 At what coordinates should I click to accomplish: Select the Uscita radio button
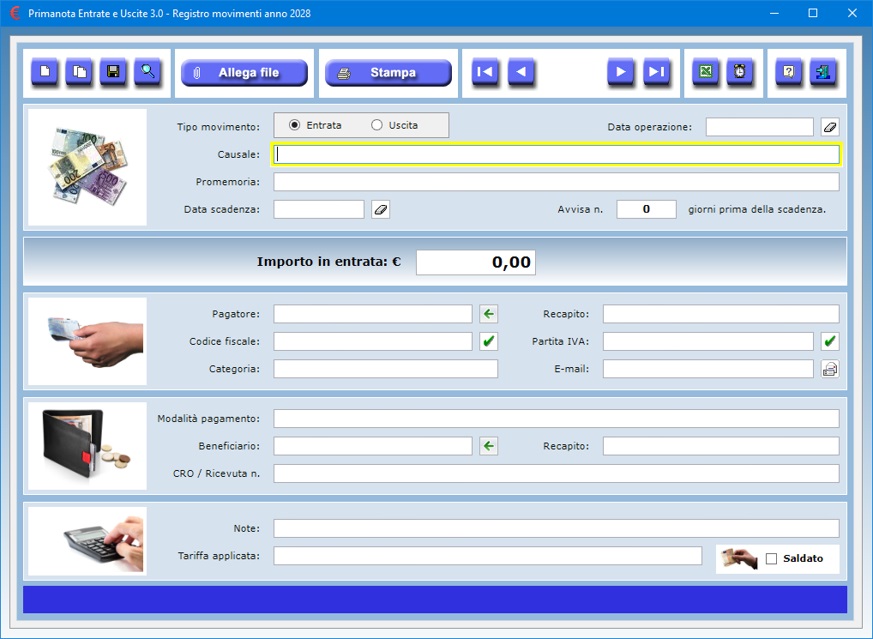377,125
